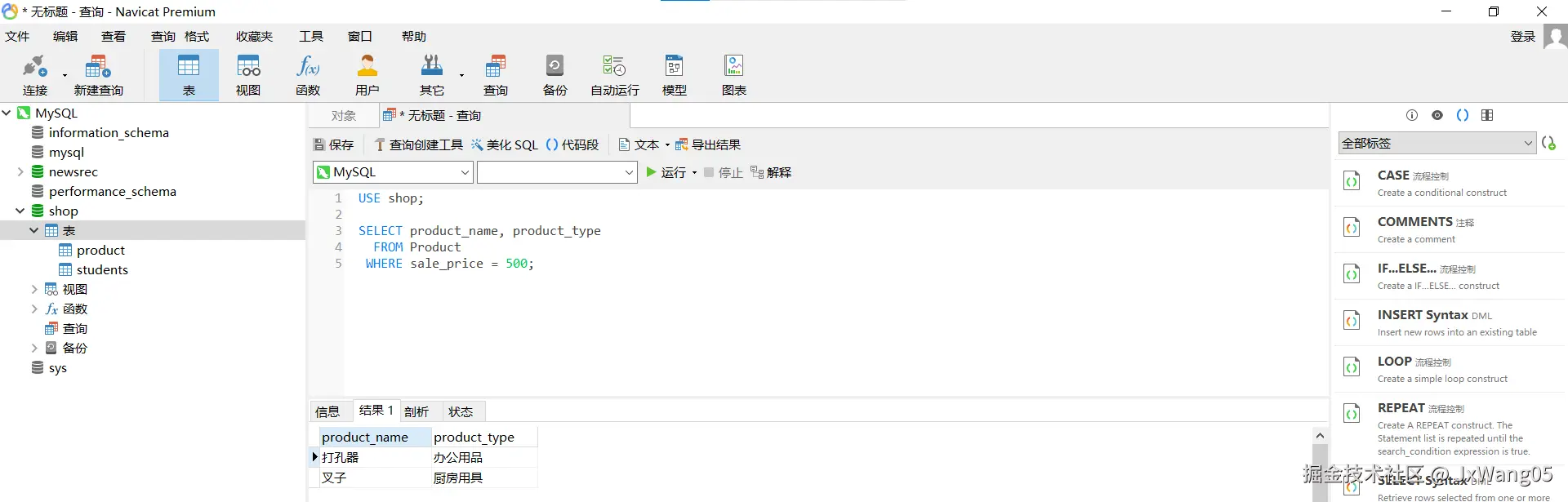The image size is (1568, 502).
Task: Expand the newsrec database node
Action: pyautogui.click(x=20, y=171)
